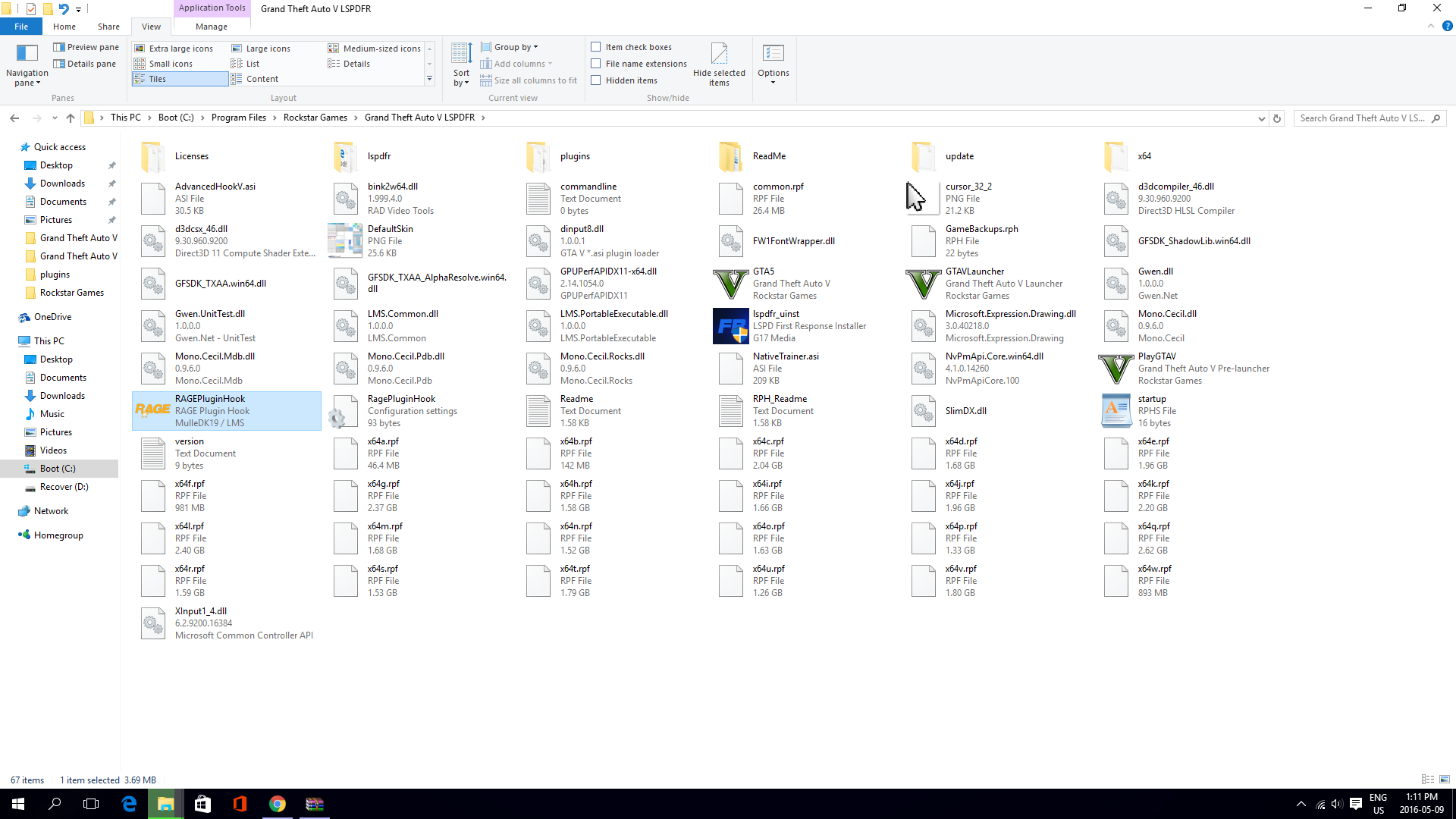Click the search box for this folder
This screenshot has height=819, width=1456.
(x=1361, y=118)
